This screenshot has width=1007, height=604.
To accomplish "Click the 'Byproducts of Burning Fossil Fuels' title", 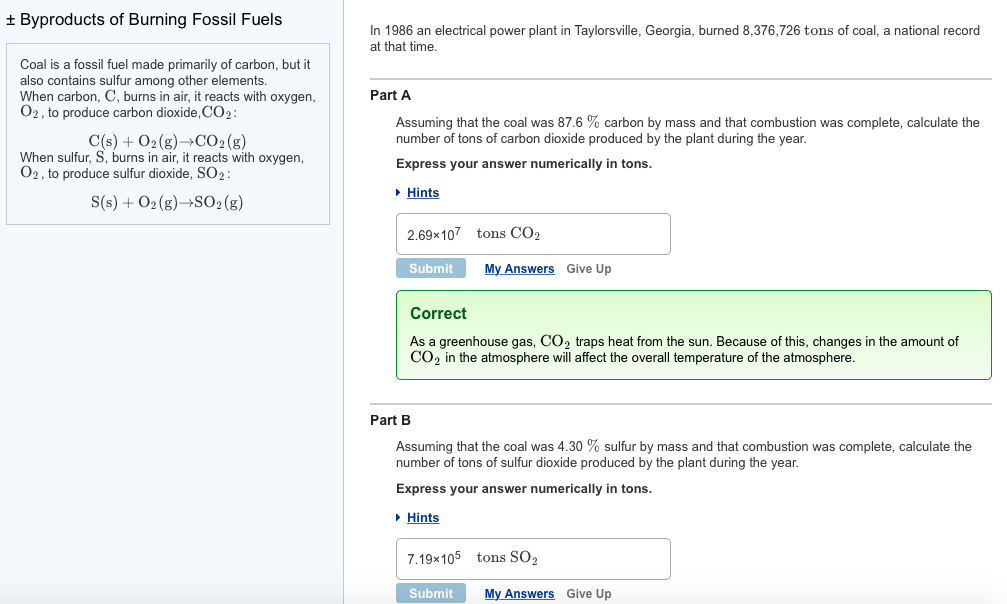I will click(x=151, y=19).
